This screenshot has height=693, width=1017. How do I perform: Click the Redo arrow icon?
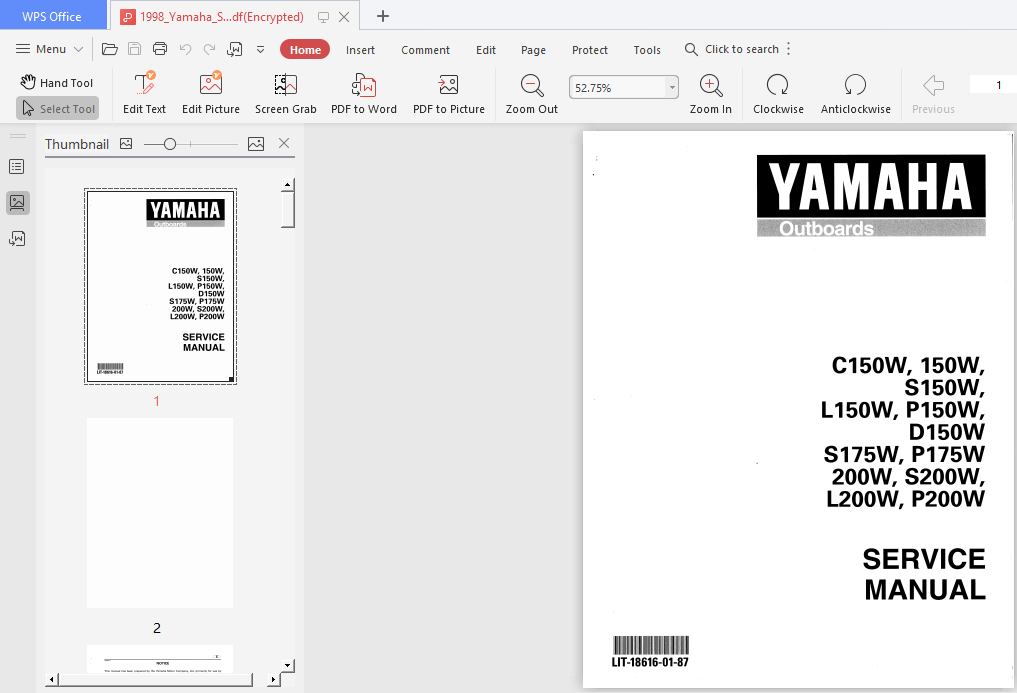[209, 49]
